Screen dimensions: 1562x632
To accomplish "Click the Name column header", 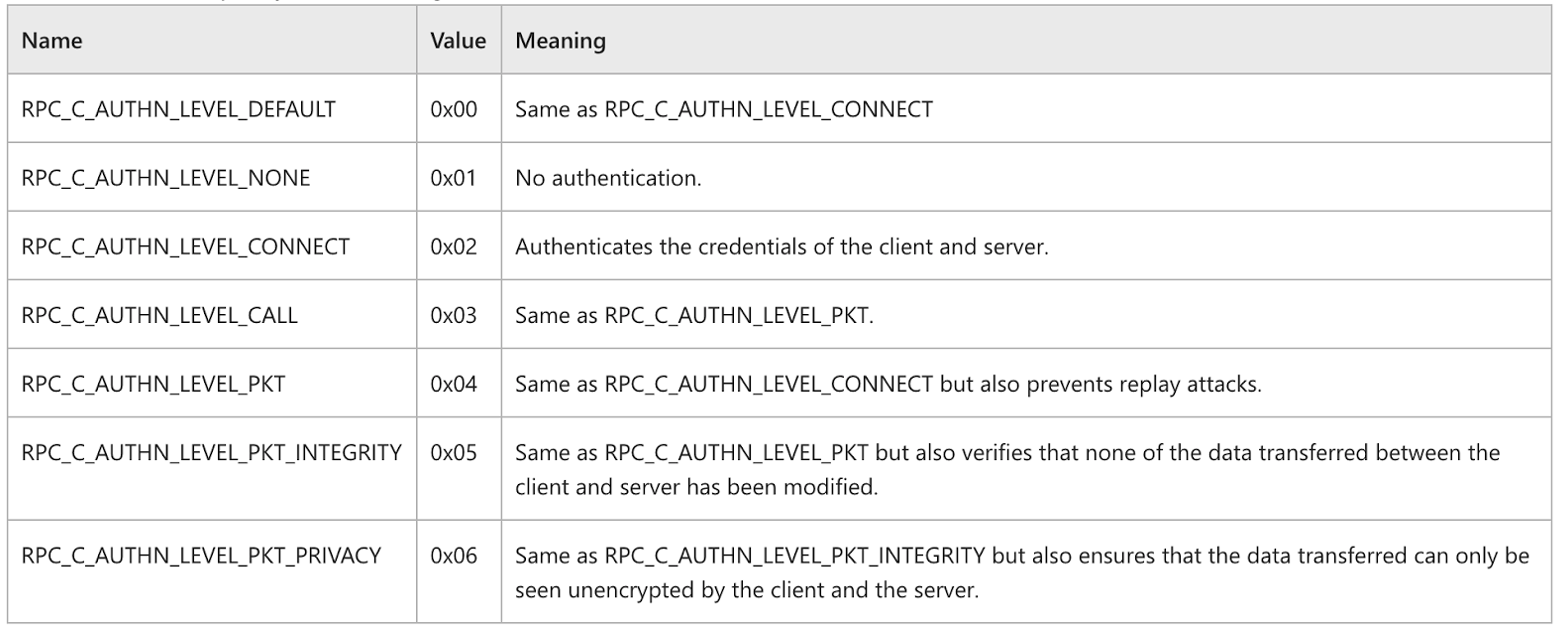I will (52, 43).
